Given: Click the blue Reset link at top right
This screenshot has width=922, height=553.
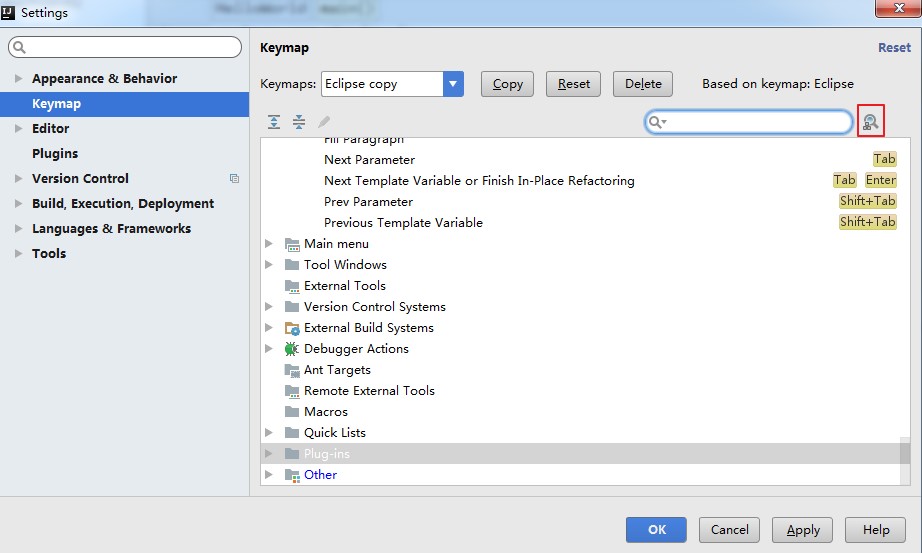Looking at the screenshot, I should coord(894,47).
